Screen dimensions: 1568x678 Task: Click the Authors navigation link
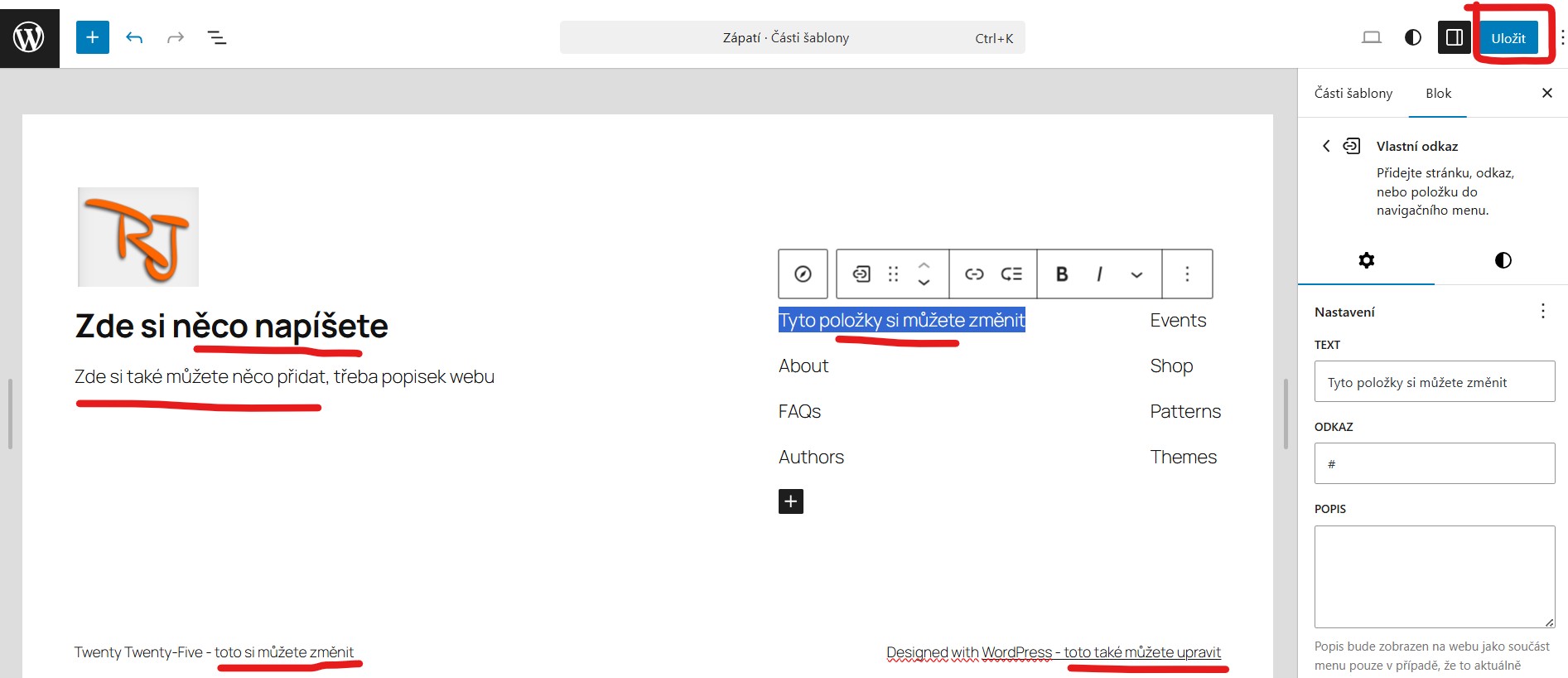tap(811, 457)
